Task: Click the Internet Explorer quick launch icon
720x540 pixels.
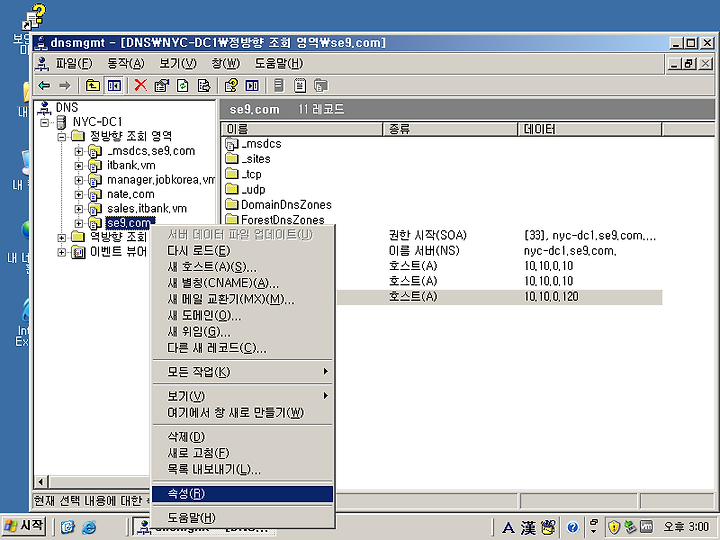Action: pos(89,527)
